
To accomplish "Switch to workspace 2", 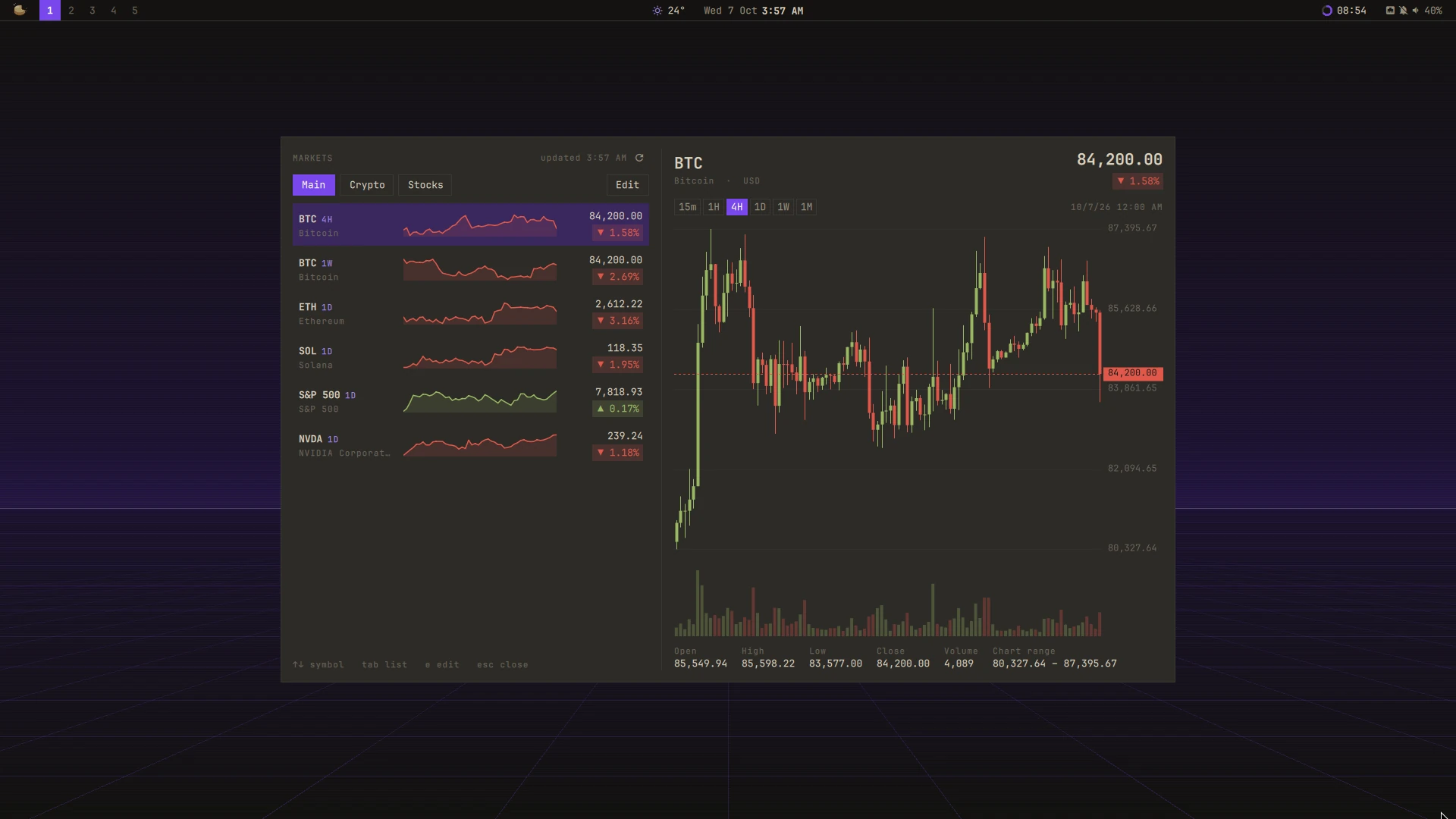I will click(x=71, y=11).
